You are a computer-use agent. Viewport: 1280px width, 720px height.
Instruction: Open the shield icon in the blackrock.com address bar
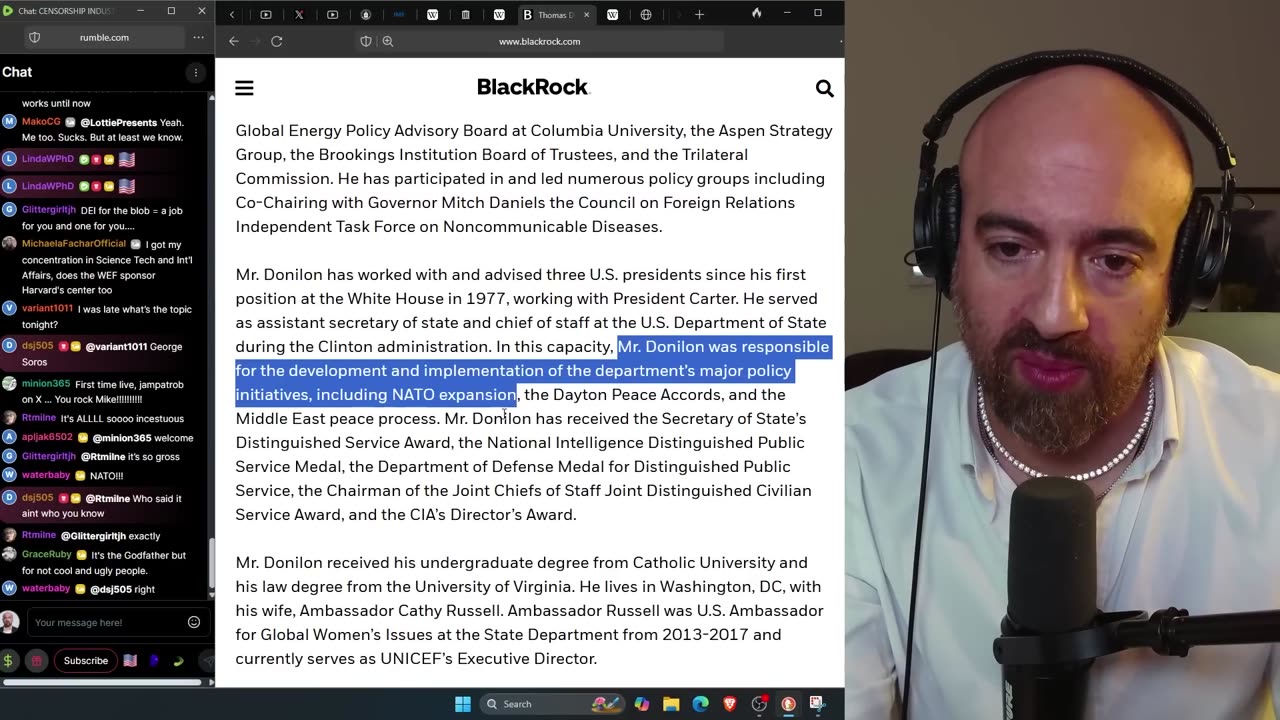pyautogui.click(x=366, y=41)
